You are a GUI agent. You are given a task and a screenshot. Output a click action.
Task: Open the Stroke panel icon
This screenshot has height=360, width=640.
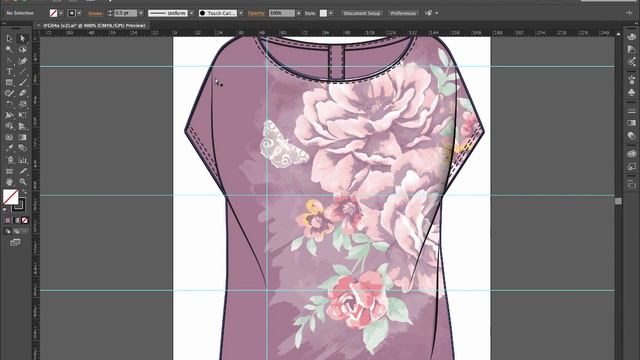631,111
